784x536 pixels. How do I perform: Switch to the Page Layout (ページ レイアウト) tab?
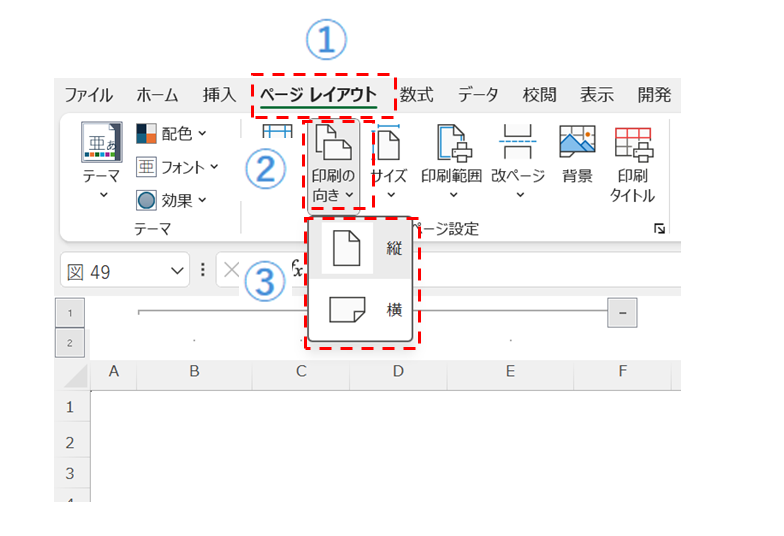click(x=318, y=95)
